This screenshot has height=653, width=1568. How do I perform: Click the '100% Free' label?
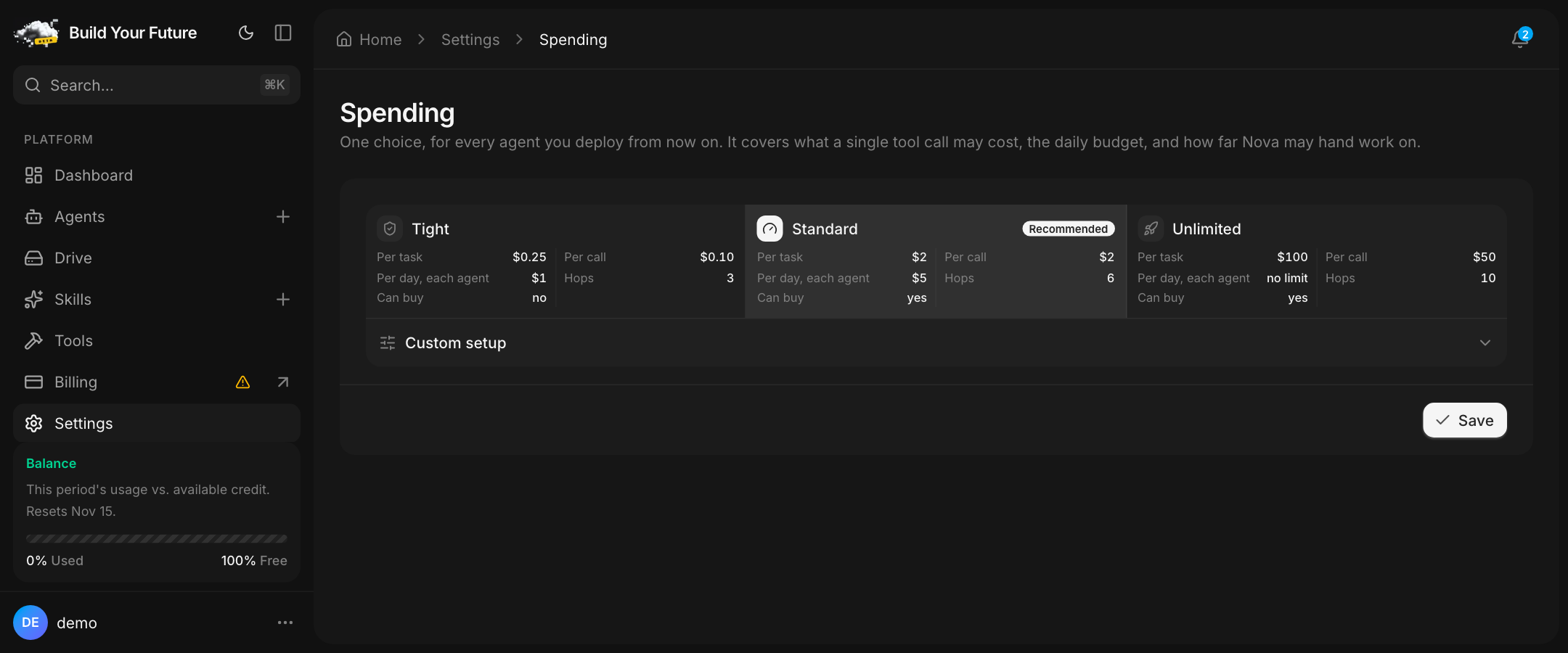(x=254, y=561)
